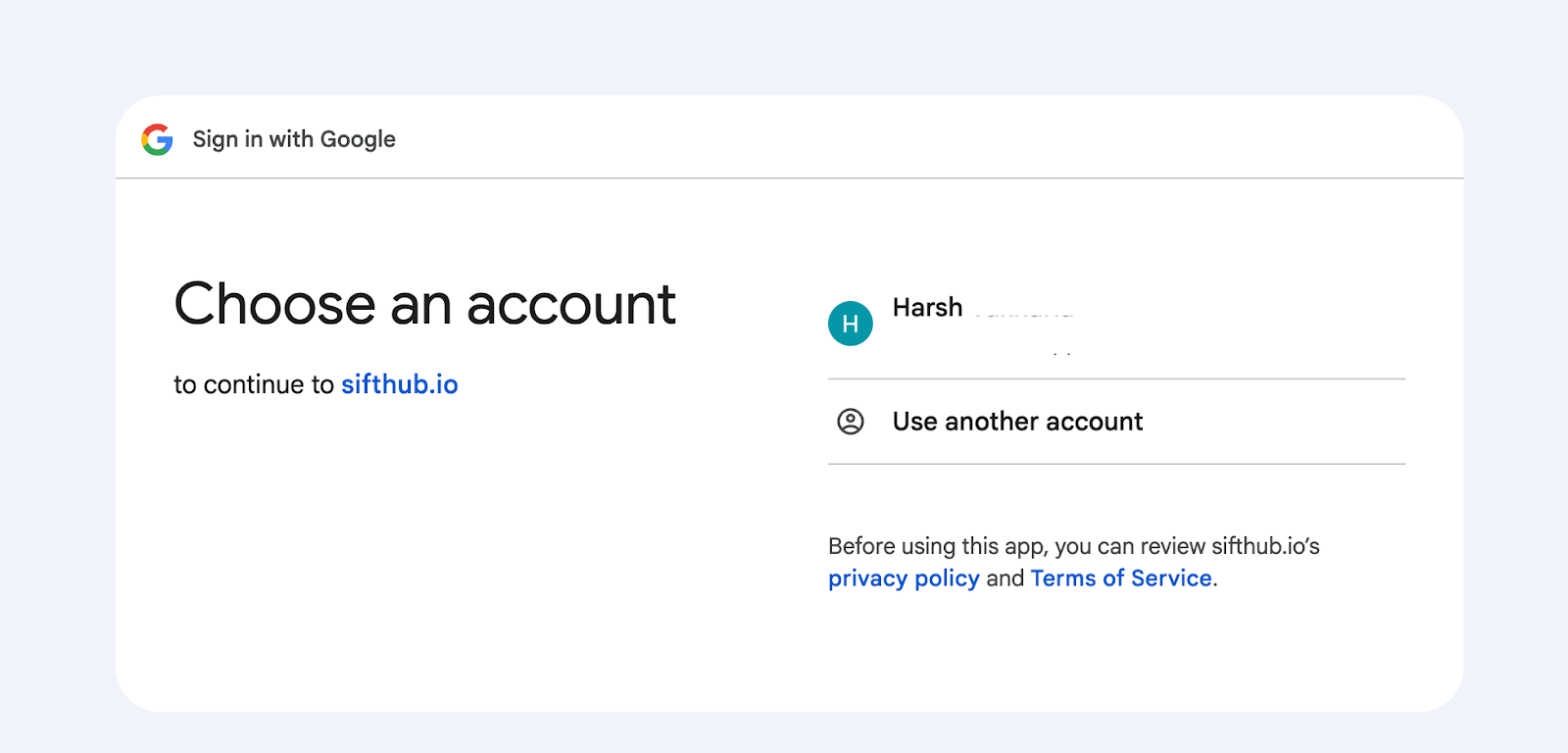
Task: Open the privacy policy link
Action: [x=904, y=578]
